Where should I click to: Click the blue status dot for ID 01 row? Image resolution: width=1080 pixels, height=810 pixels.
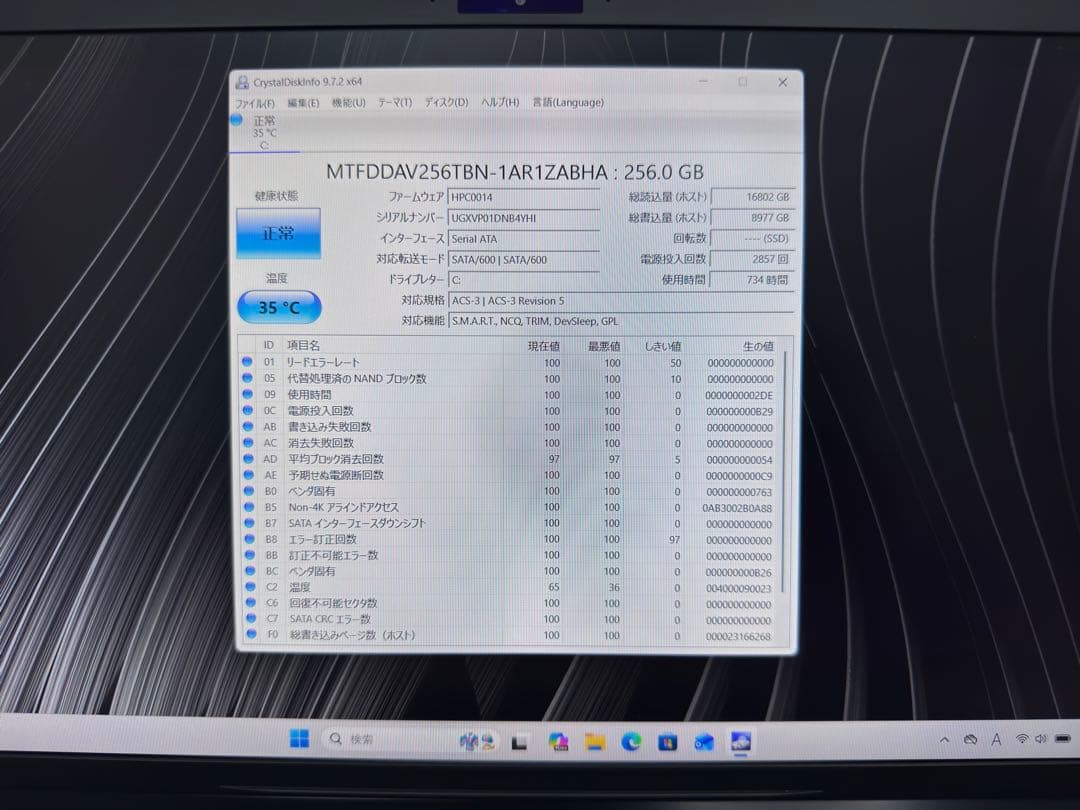(x=247, y=362)
